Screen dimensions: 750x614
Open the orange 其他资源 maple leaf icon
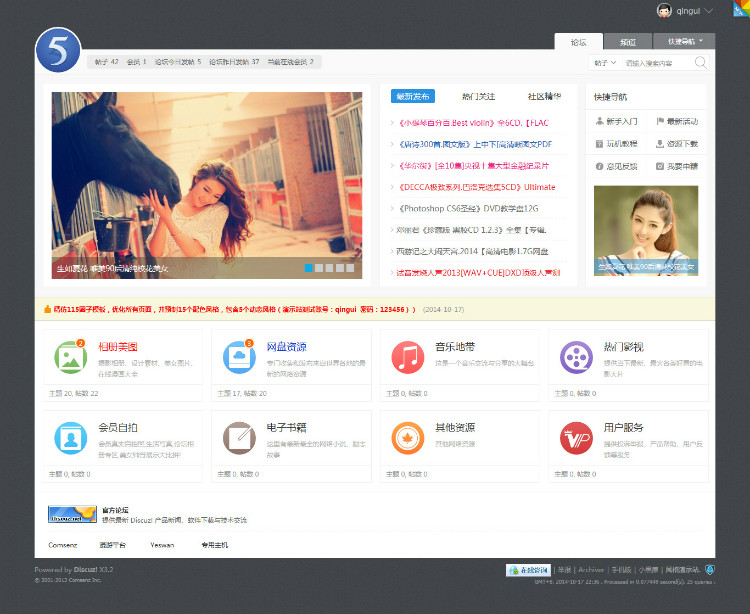pos(408,438)
